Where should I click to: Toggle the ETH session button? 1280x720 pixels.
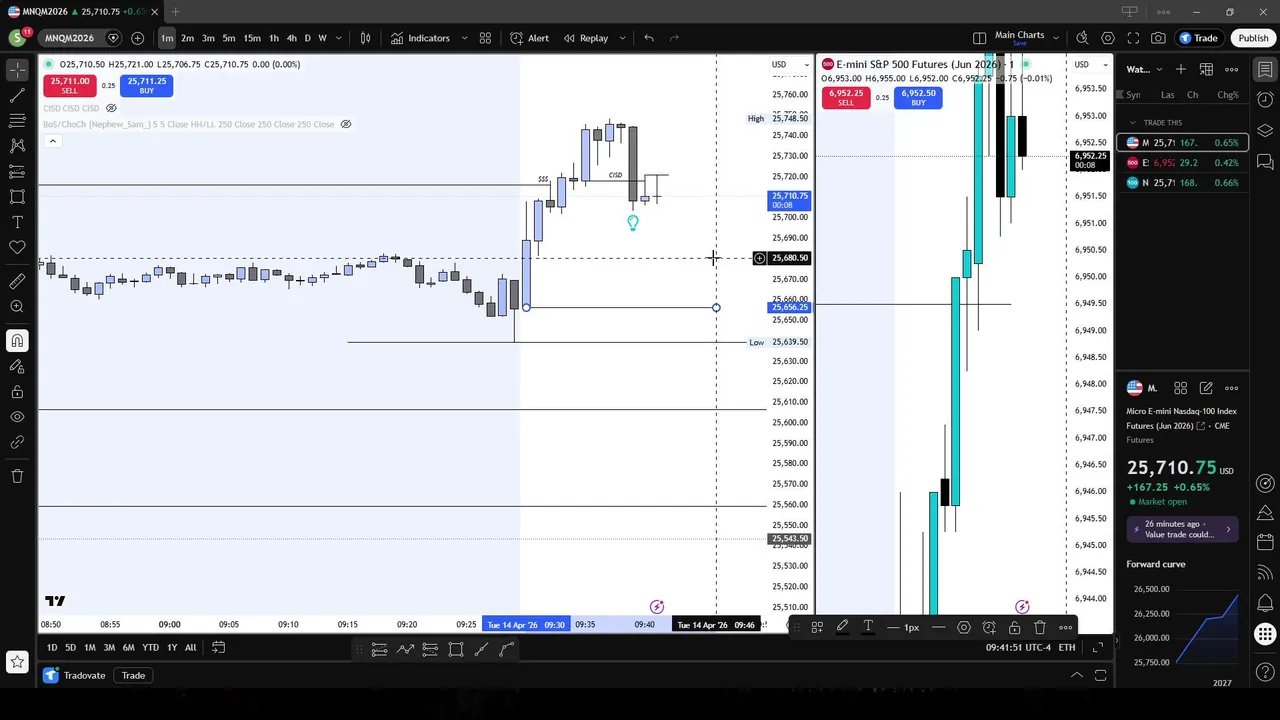point(1067,647)
